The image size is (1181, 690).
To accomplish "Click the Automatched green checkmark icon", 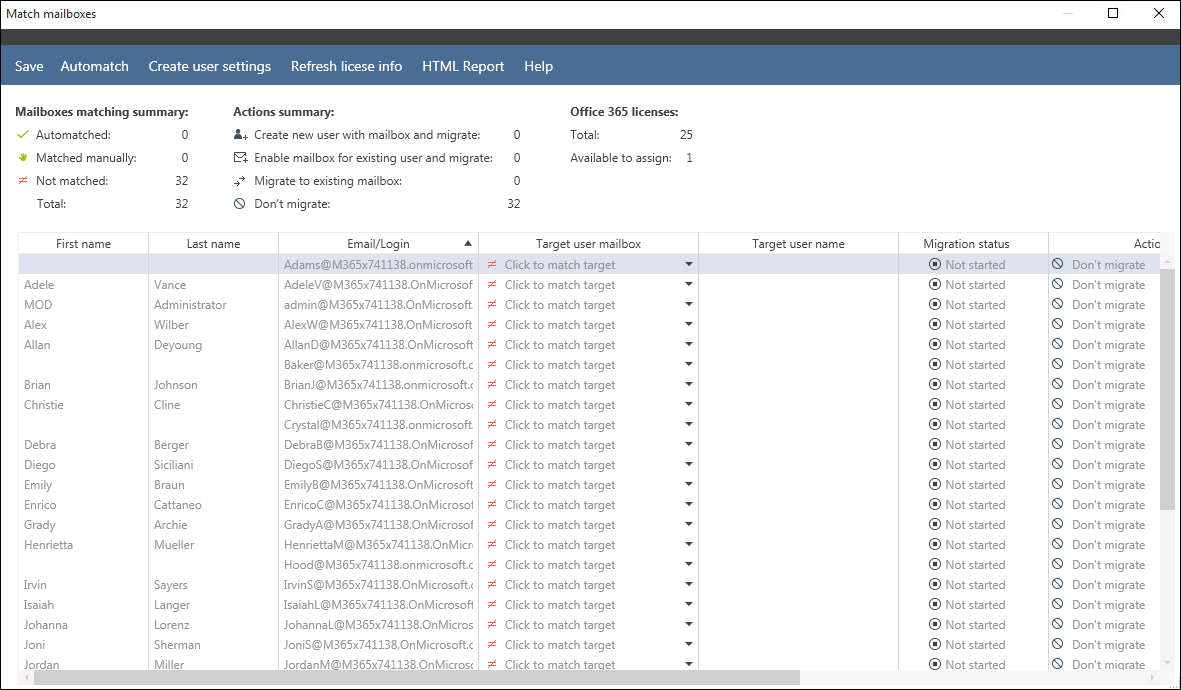I will (x=23, y=135).
